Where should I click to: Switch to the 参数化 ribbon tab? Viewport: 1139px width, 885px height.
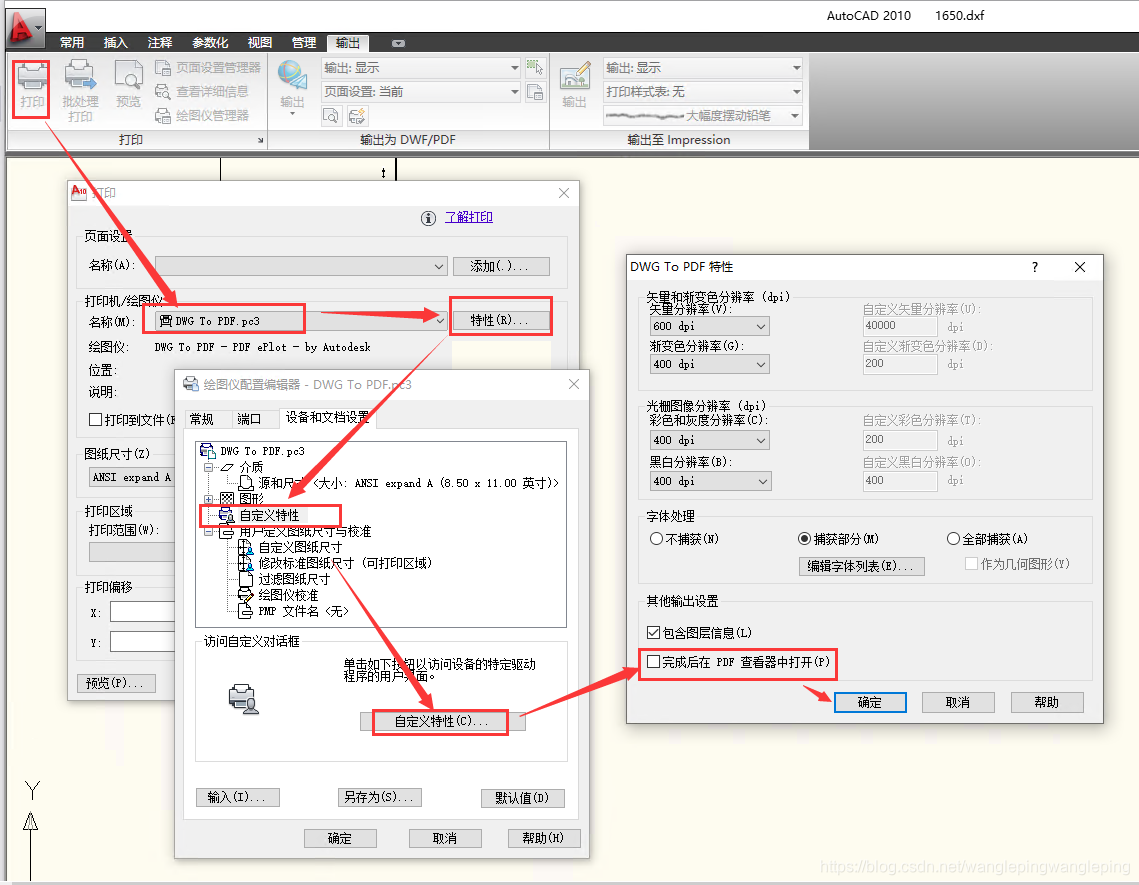coord(210,43)
